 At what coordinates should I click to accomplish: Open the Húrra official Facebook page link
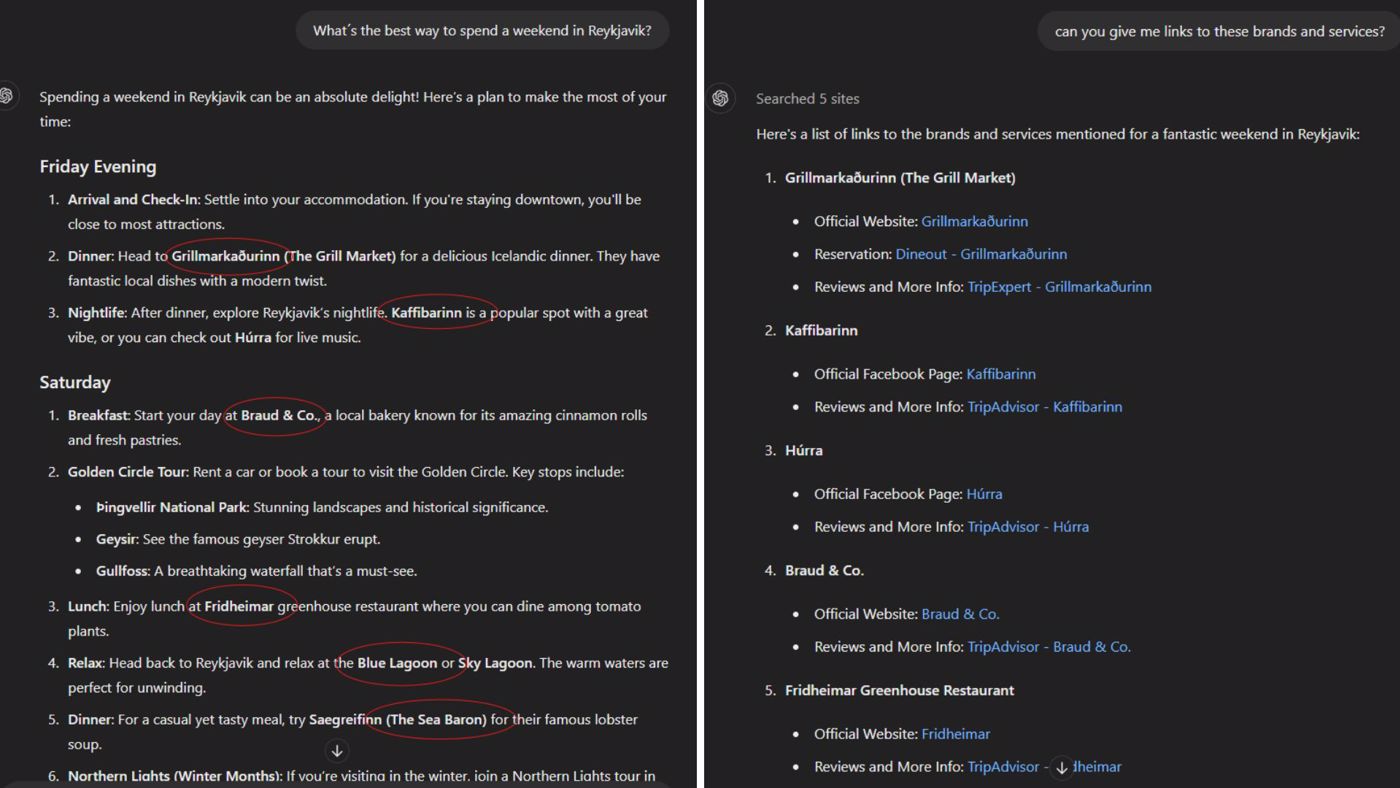(x=984, y=494)
